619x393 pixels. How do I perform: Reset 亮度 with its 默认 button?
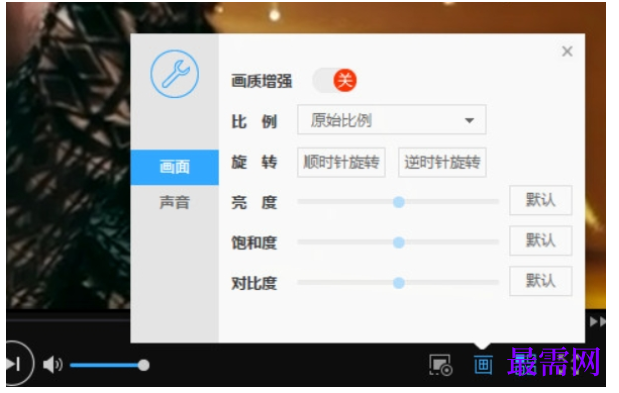[540, 200]
